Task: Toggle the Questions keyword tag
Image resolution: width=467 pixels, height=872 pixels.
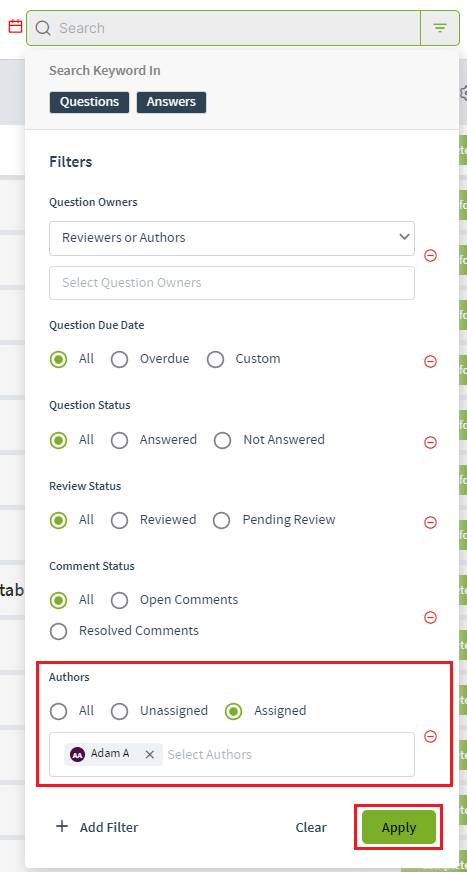Action: tap(90, 102)
